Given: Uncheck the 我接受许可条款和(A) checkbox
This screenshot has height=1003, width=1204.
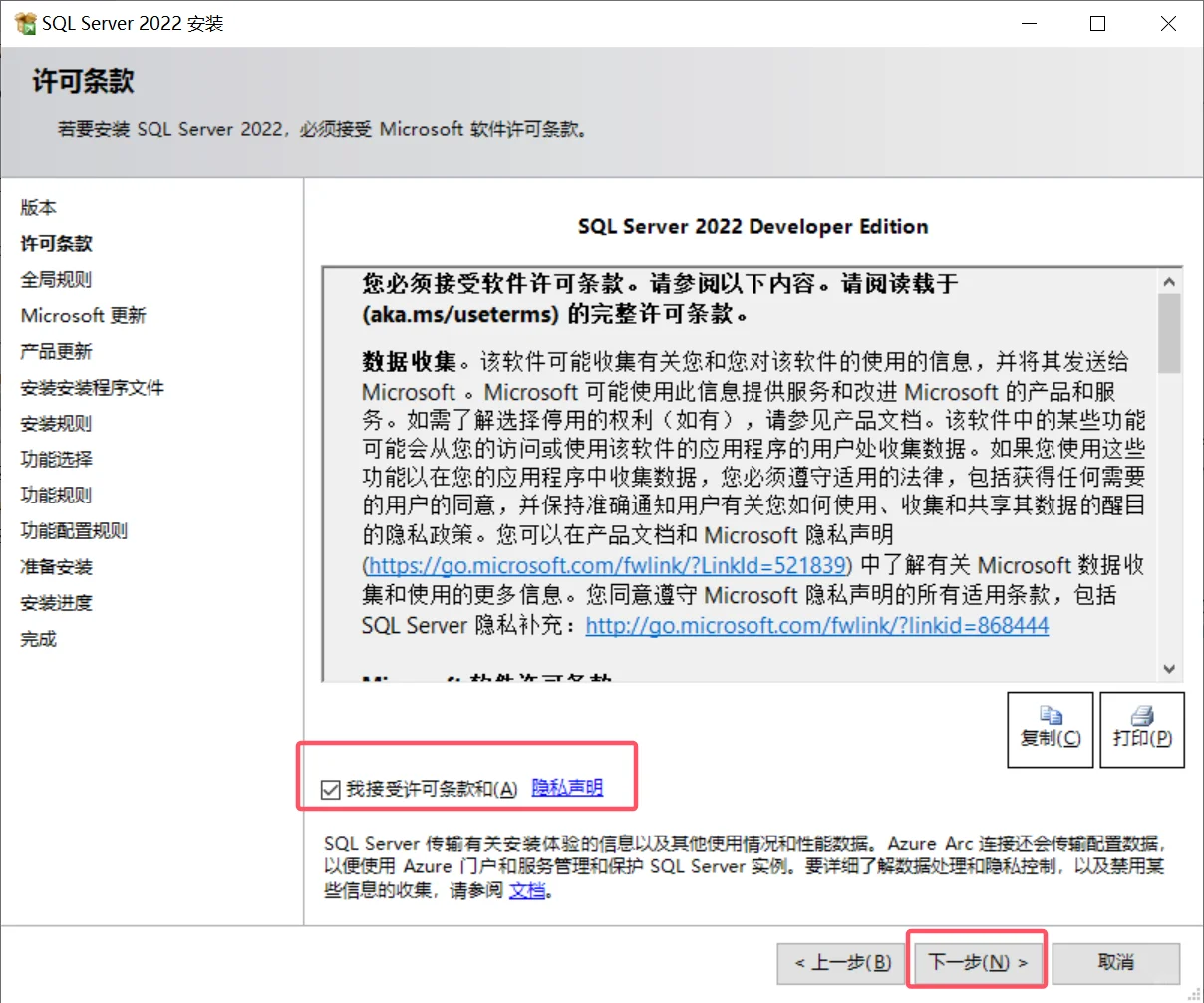Looking at the screenshot, I should click(x=329, y=790).
